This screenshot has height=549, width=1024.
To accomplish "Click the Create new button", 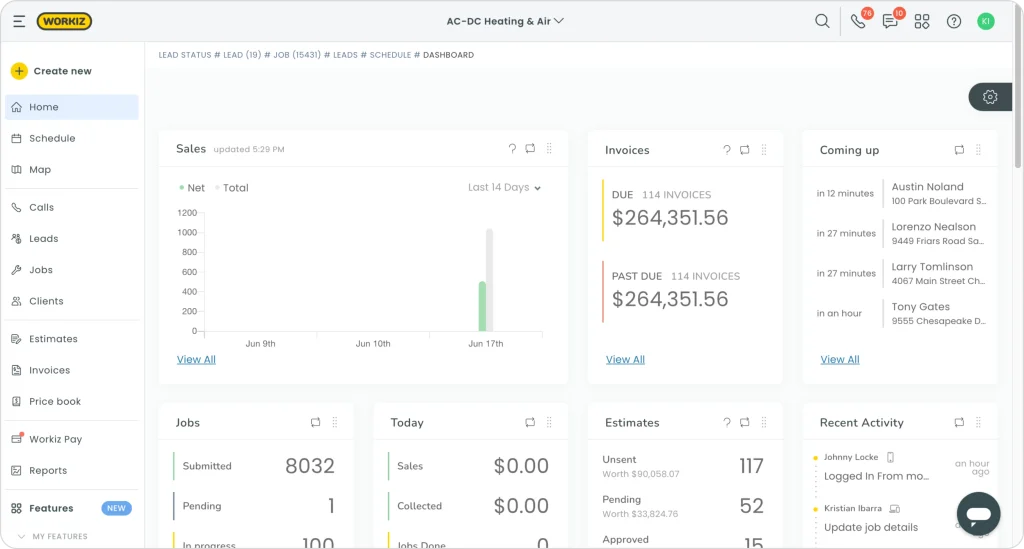I will (x=52, y=71).
